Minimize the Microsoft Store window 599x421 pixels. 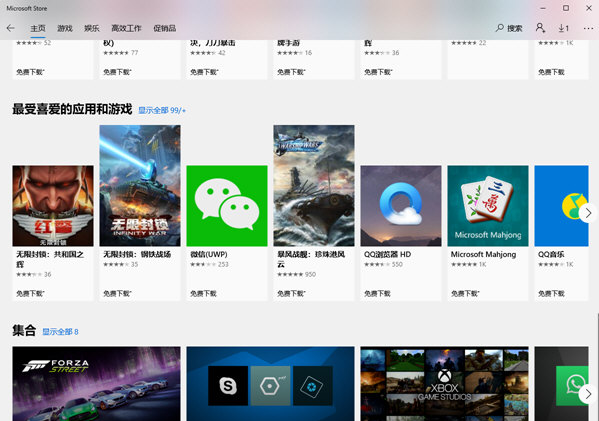(543, 8)
